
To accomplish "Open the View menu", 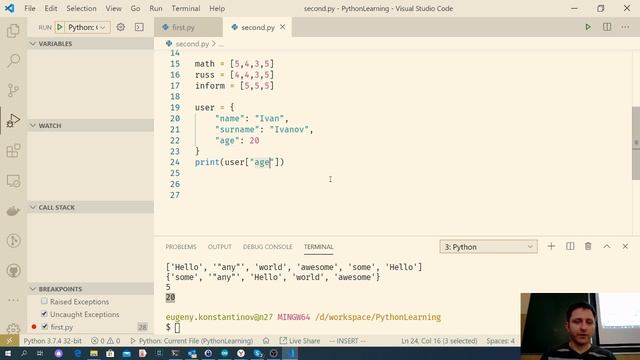I will 113,8.
